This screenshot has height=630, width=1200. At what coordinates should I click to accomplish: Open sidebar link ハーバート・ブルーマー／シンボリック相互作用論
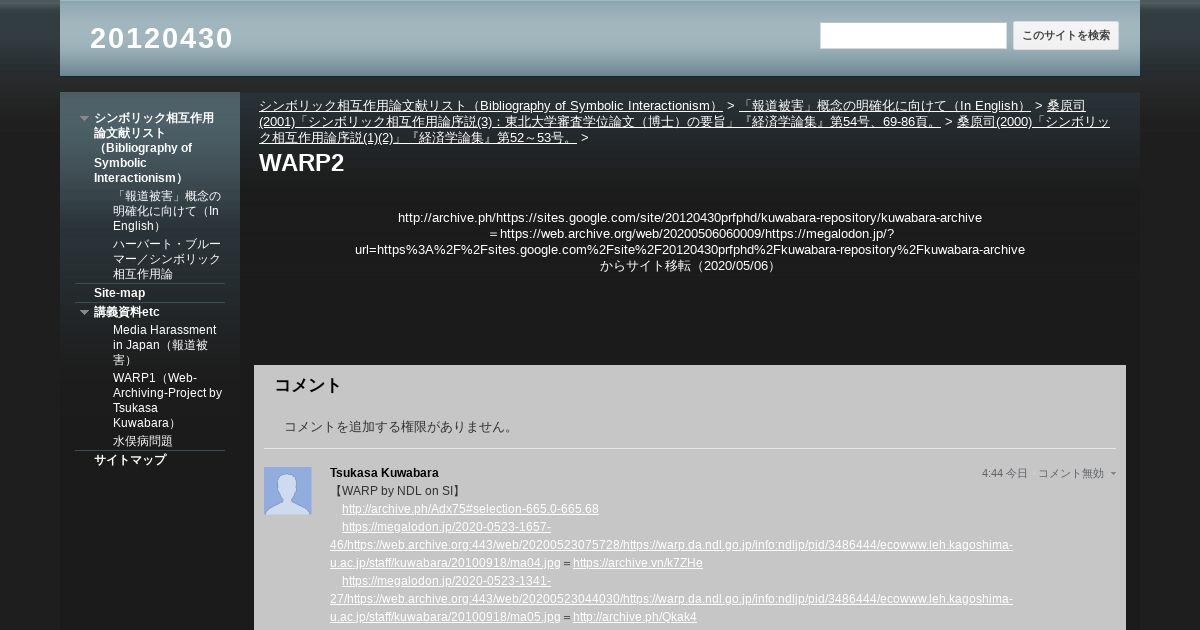167,259
